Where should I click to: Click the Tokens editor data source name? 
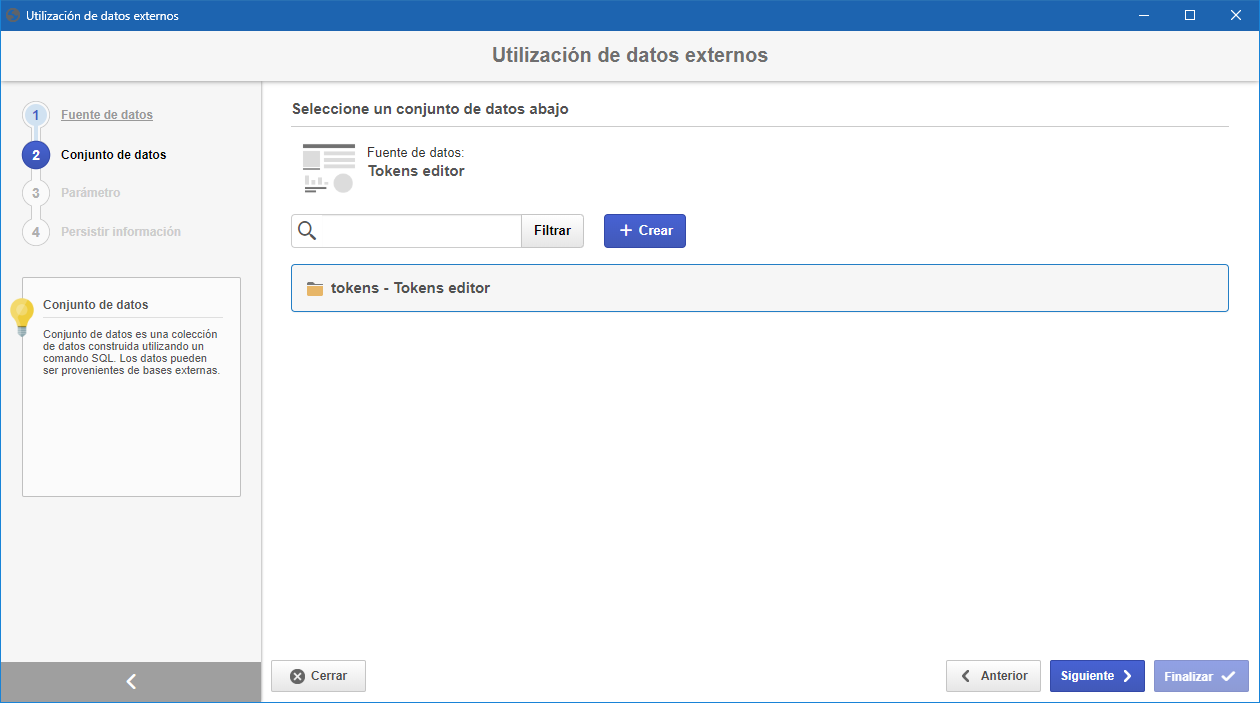[x=416, y=171]
